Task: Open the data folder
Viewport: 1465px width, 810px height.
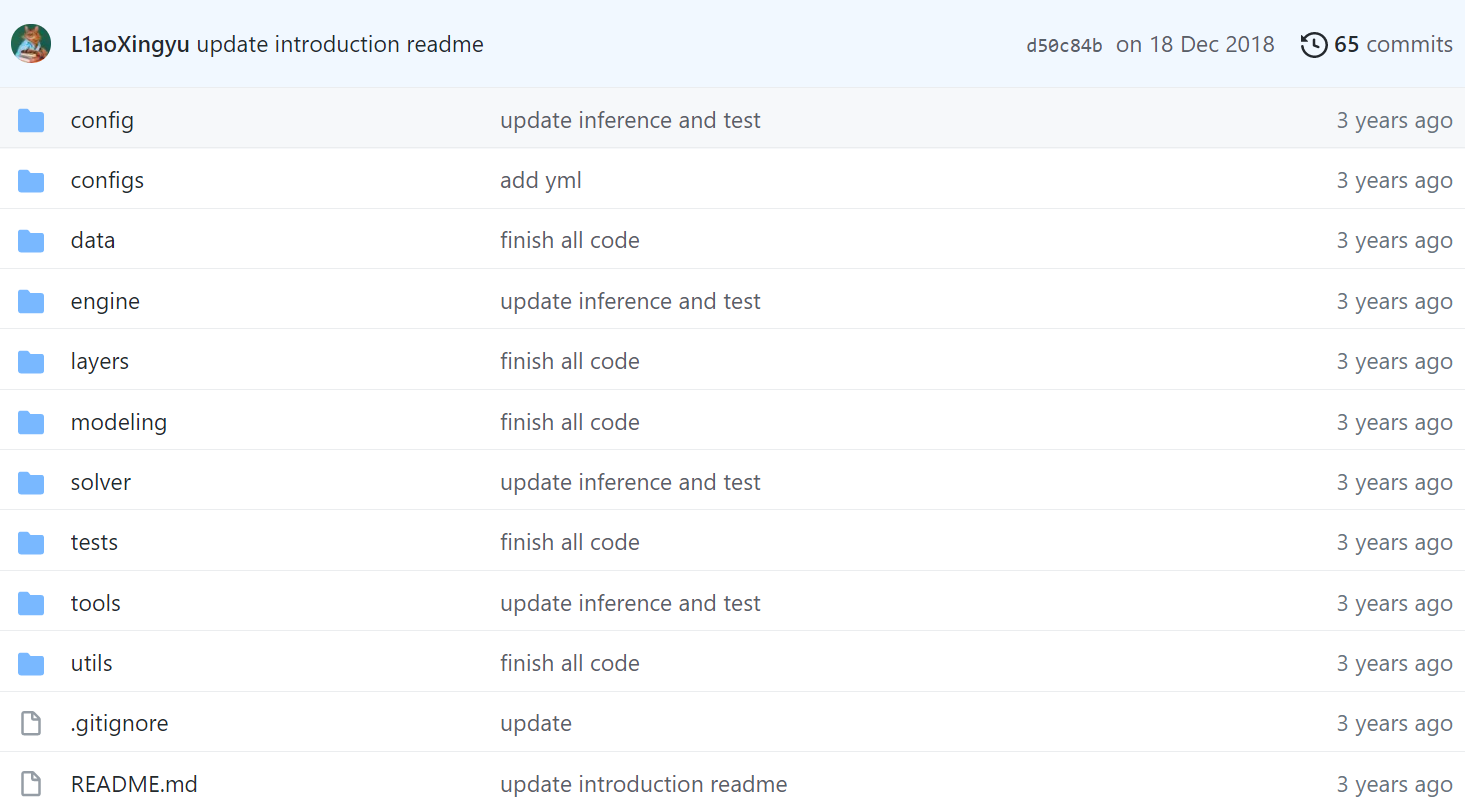Action: (93, 240)
